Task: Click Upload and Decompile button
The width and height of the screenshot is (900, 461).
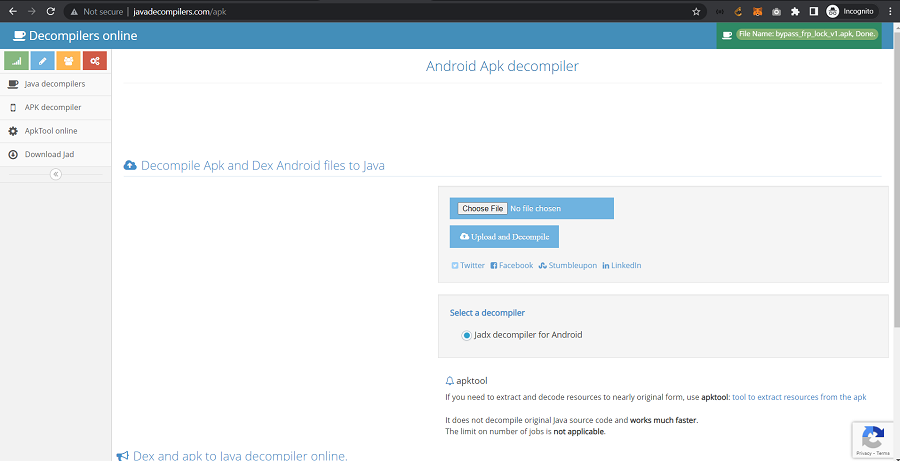Action: [x=504, y=237]
